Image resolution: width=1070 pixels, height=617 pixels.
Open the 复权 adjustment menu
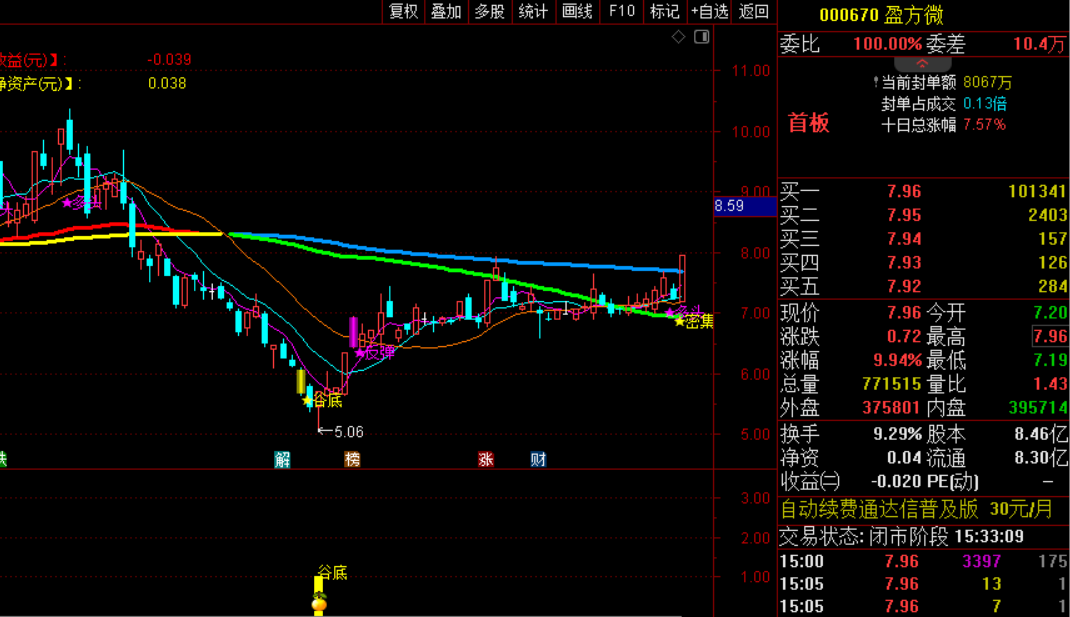pyautogui.click(x=403, y=12)
